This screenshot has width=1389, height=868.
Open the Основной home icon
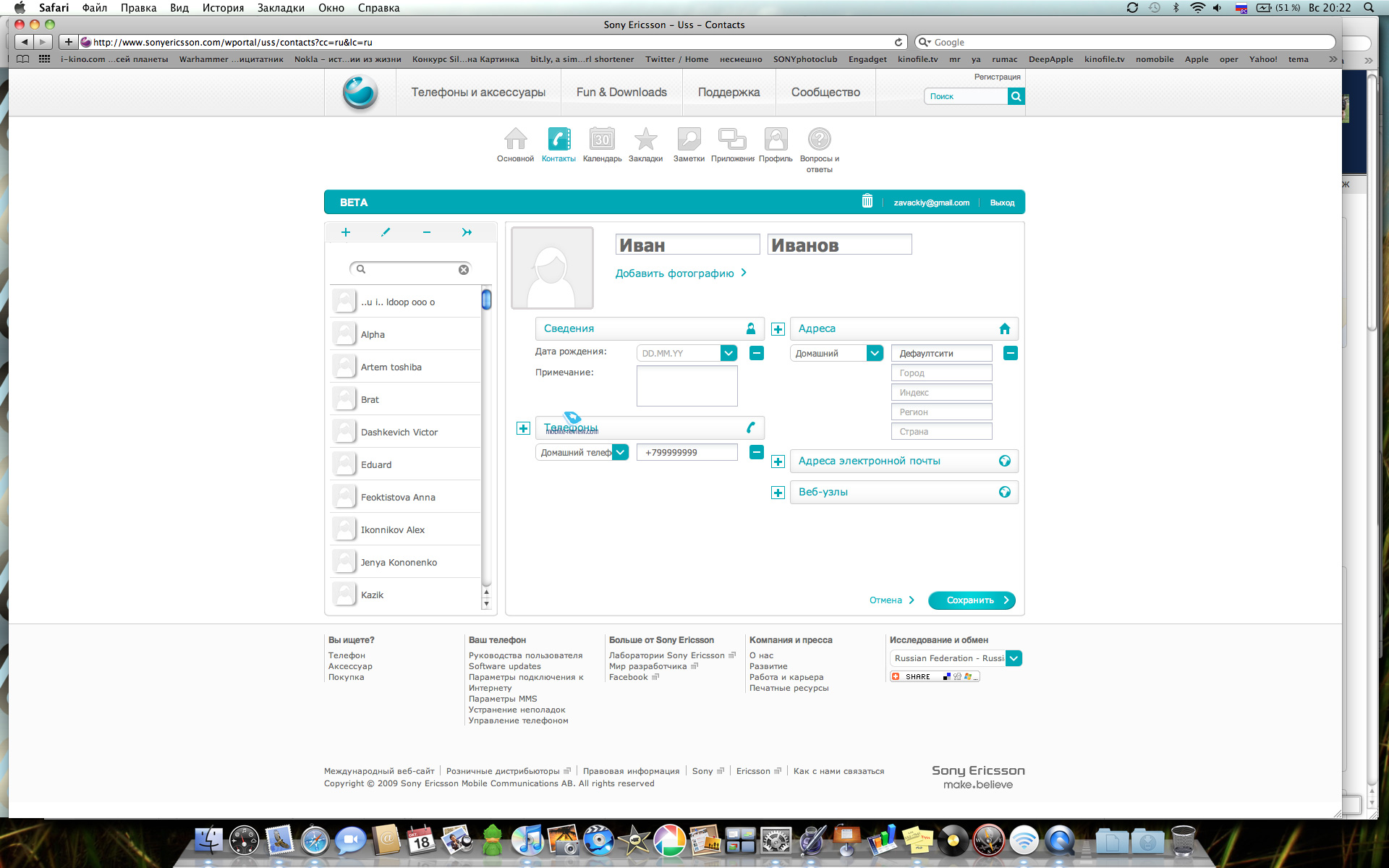pos(515,139)
